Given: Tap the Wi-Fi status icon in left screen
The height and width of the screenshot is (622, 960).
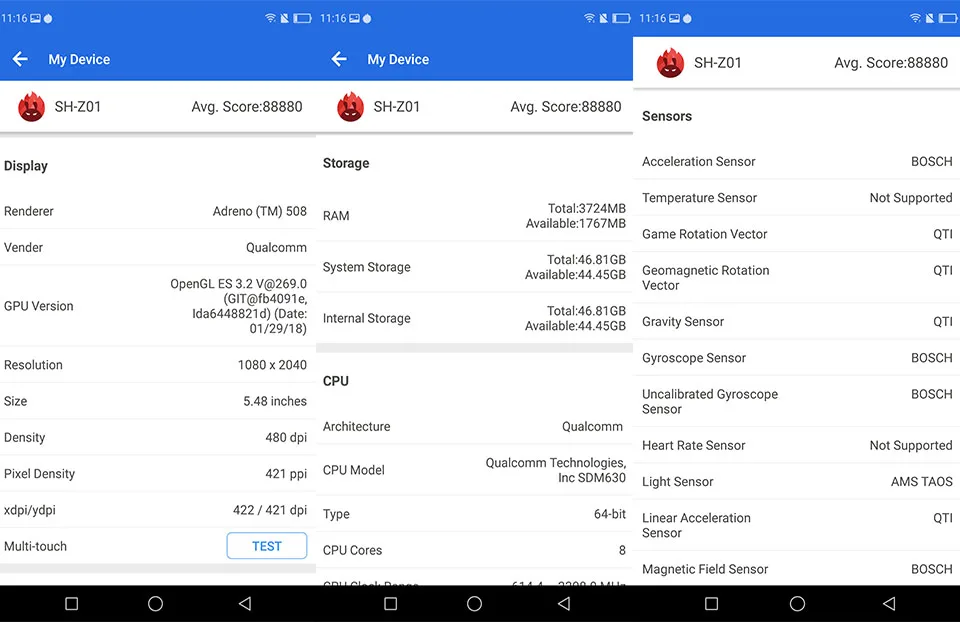Looking at the screenshot, I should click(x=270, y=18).
